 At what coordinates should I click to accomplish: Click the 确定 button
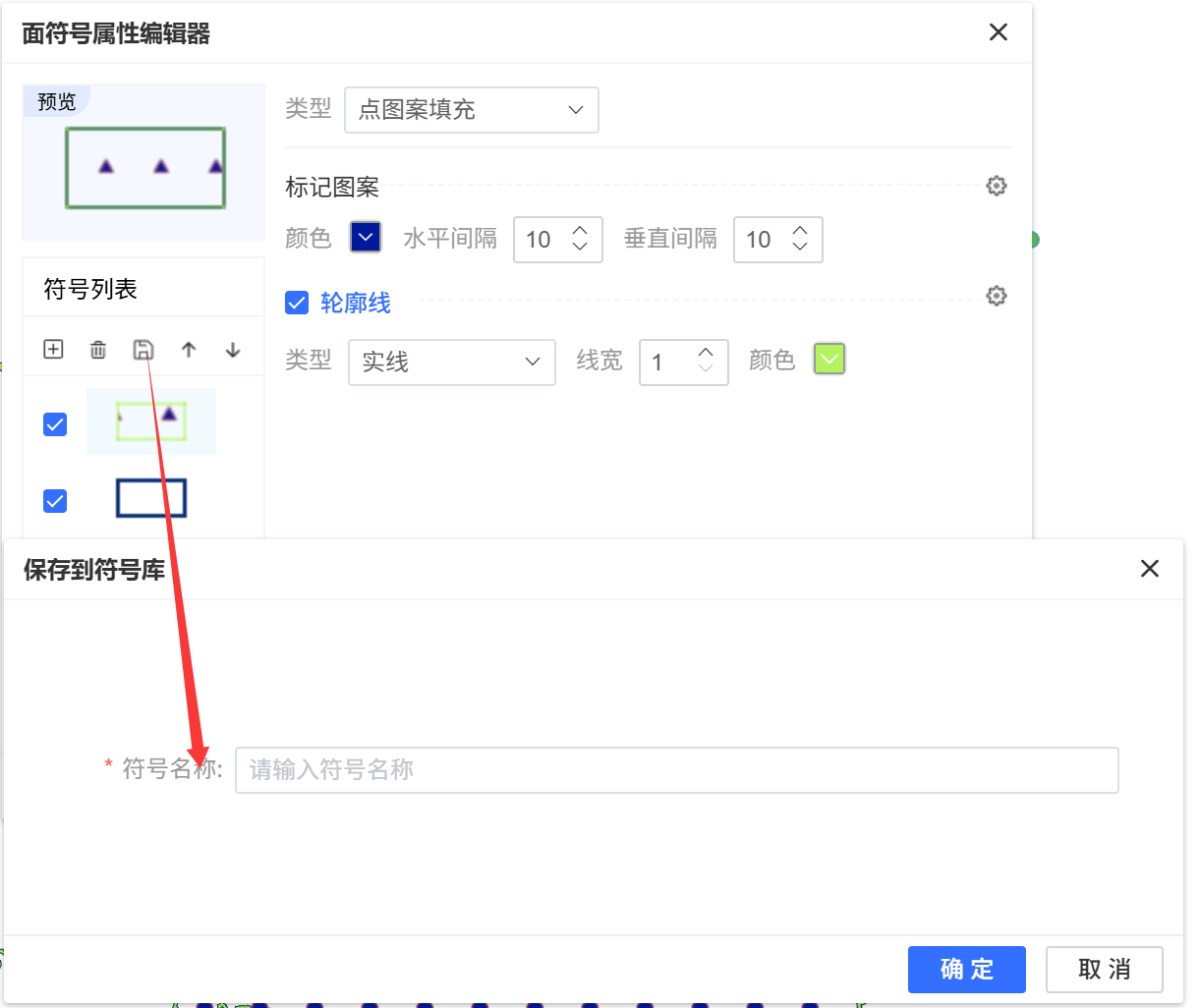(966, 970)
